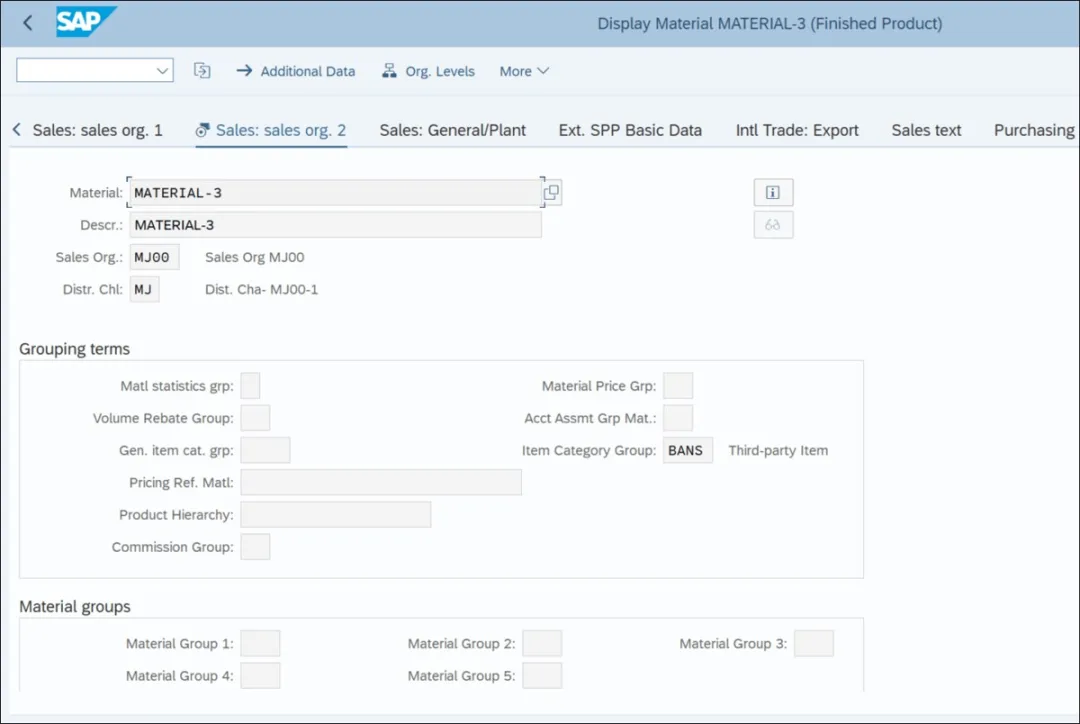Switch to Intl Trade: Export tab

(797, 130)
